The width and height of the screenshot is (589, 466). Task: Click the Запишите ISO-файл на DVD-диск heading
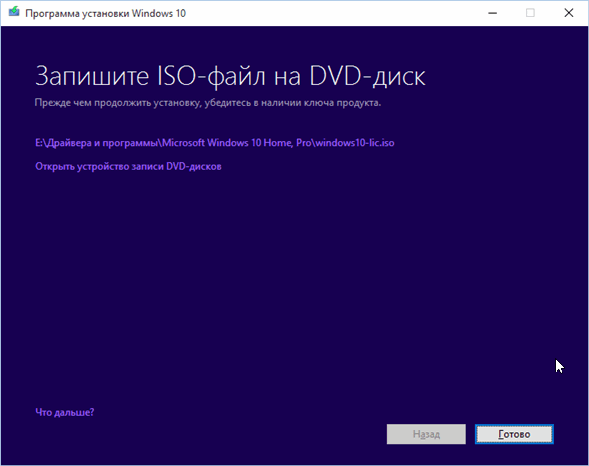[230, 76]
